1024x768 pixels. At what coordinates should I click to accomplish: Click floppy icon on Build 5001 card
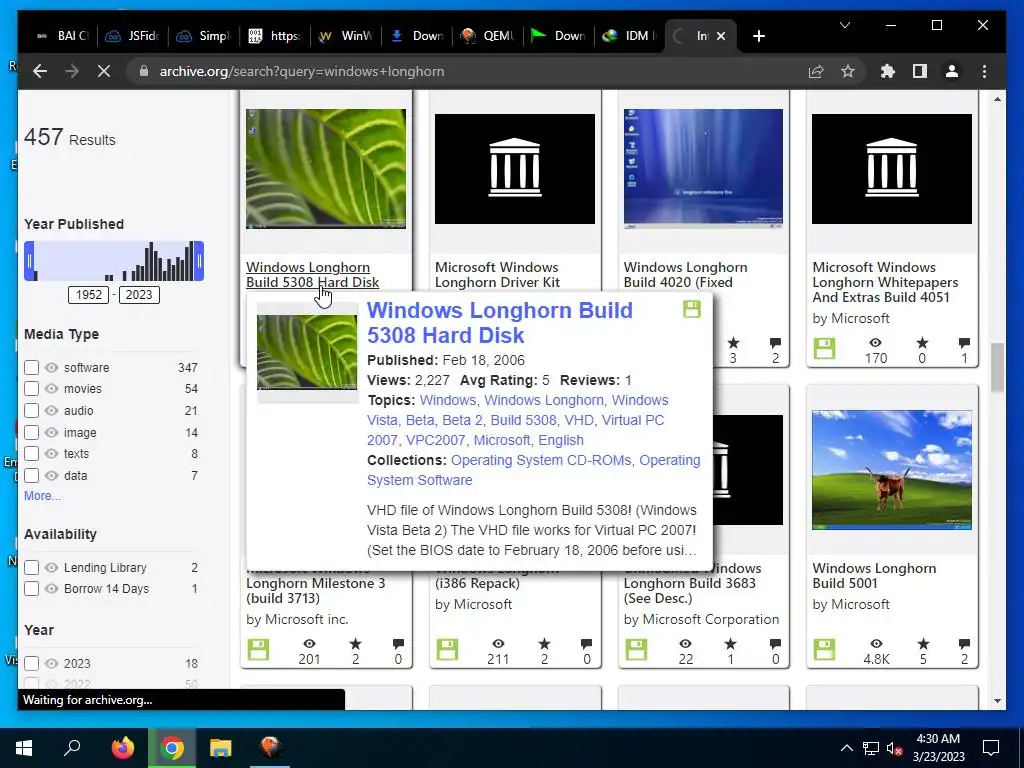(x=824, y=650)
